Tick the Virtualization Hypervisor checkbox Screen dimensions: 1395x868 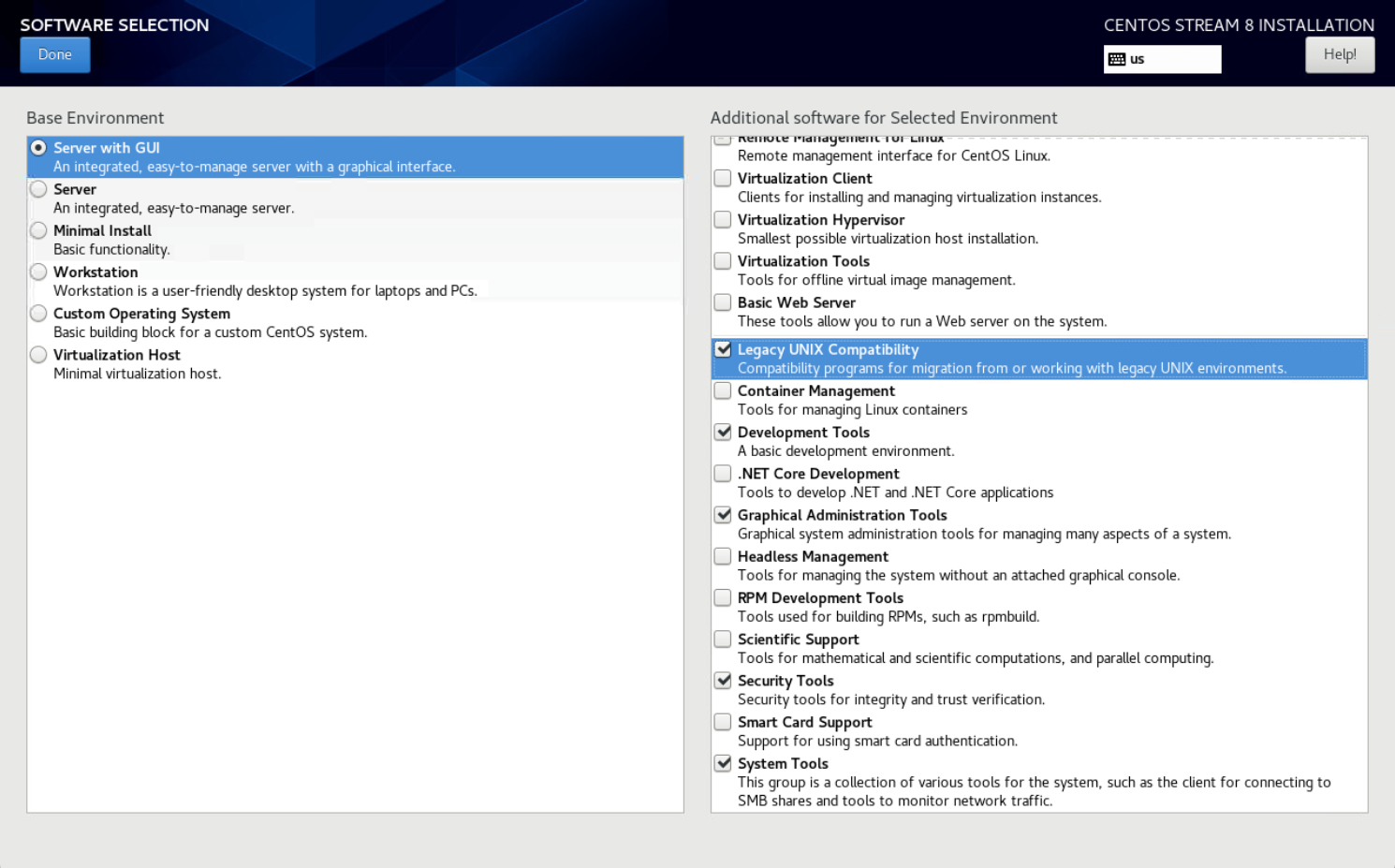[x=723, y=219]
